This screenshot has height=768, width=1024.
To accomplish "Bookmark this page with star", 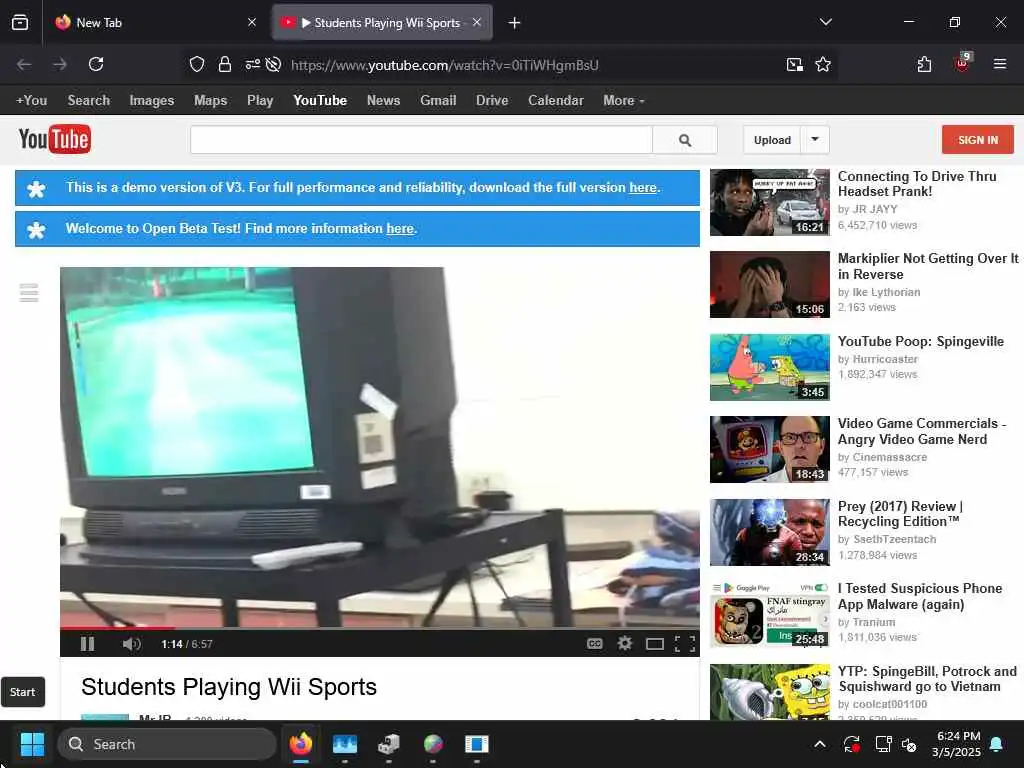I will [823, 64].
